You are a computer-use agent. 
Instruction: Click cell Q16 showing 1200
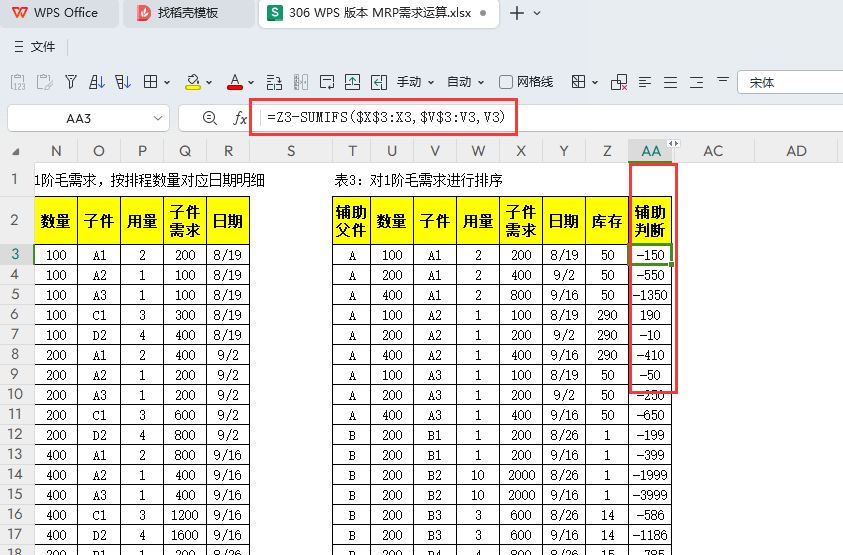click(185, 515)
